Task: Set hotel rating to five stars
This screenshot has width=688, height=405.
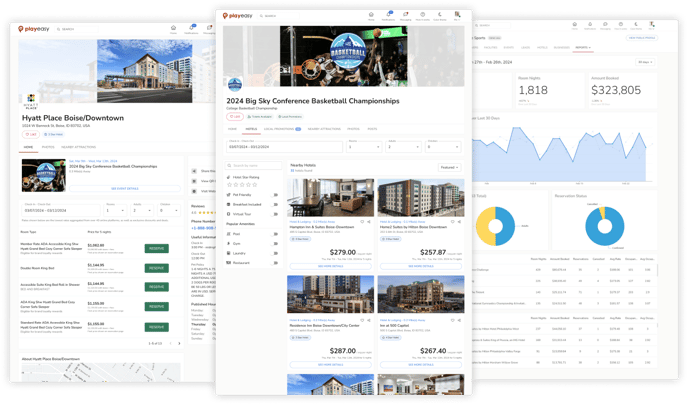Action: point(254,185)
